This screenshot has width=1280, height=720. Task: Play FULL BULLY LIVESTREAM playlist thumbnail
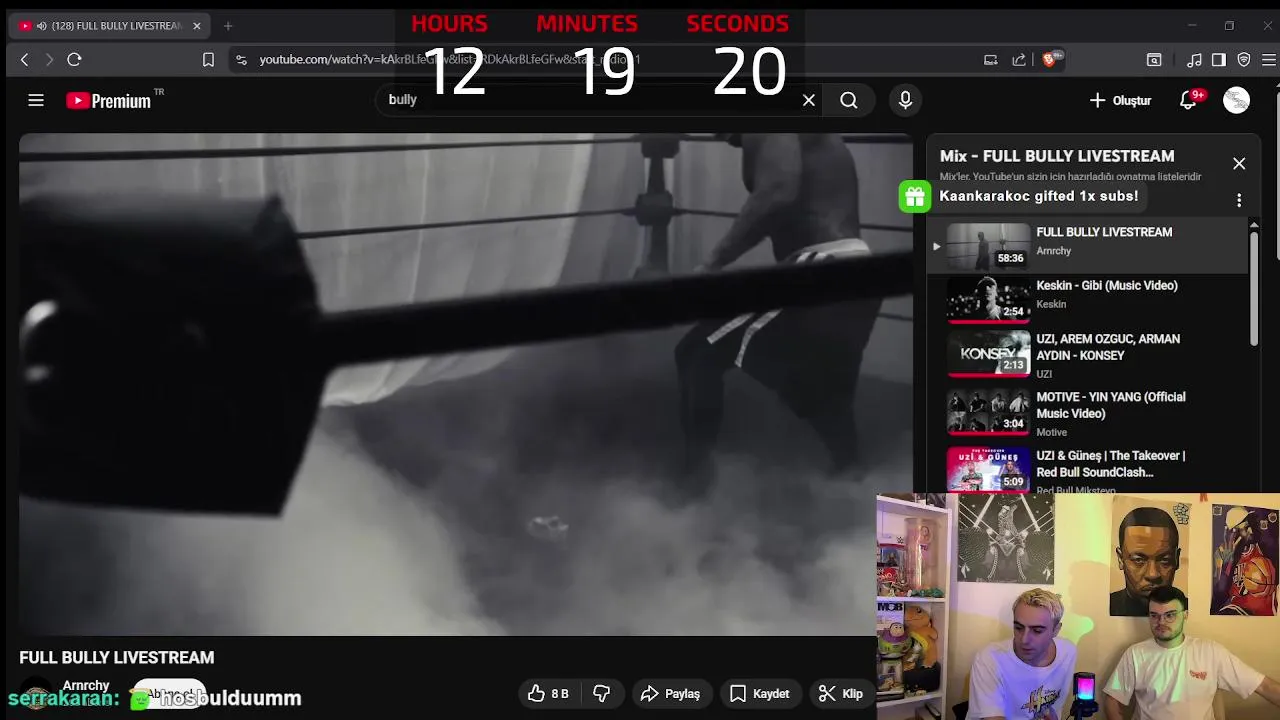click(x=988, y=245)
